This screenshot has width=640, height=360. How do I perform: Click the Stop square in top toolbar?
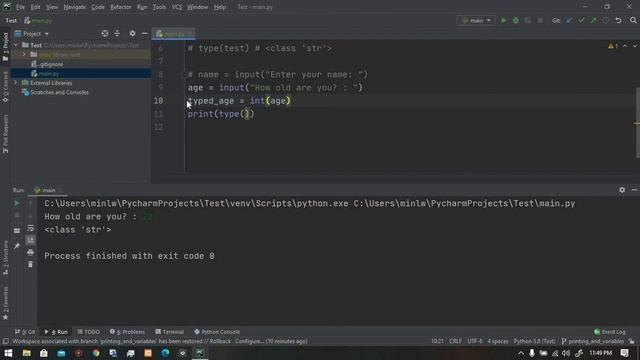tap(540, 20)
